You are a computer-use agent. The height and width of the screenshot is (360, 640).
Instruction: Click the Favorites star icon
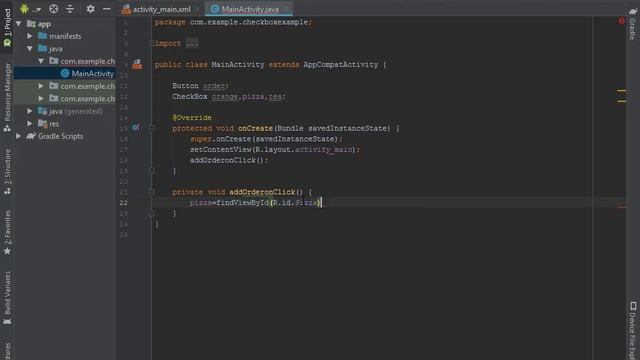tap(7, 251)
